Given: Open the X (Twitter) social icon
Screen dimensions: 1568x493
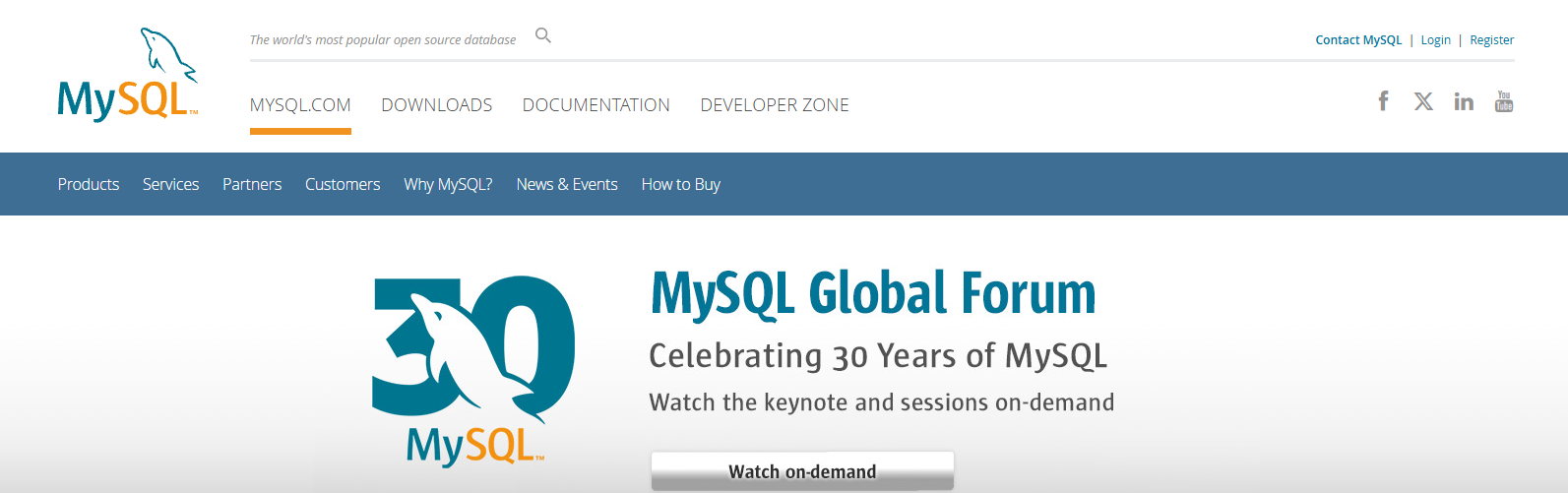Looking at the screenshot, I should [1423, 101].
